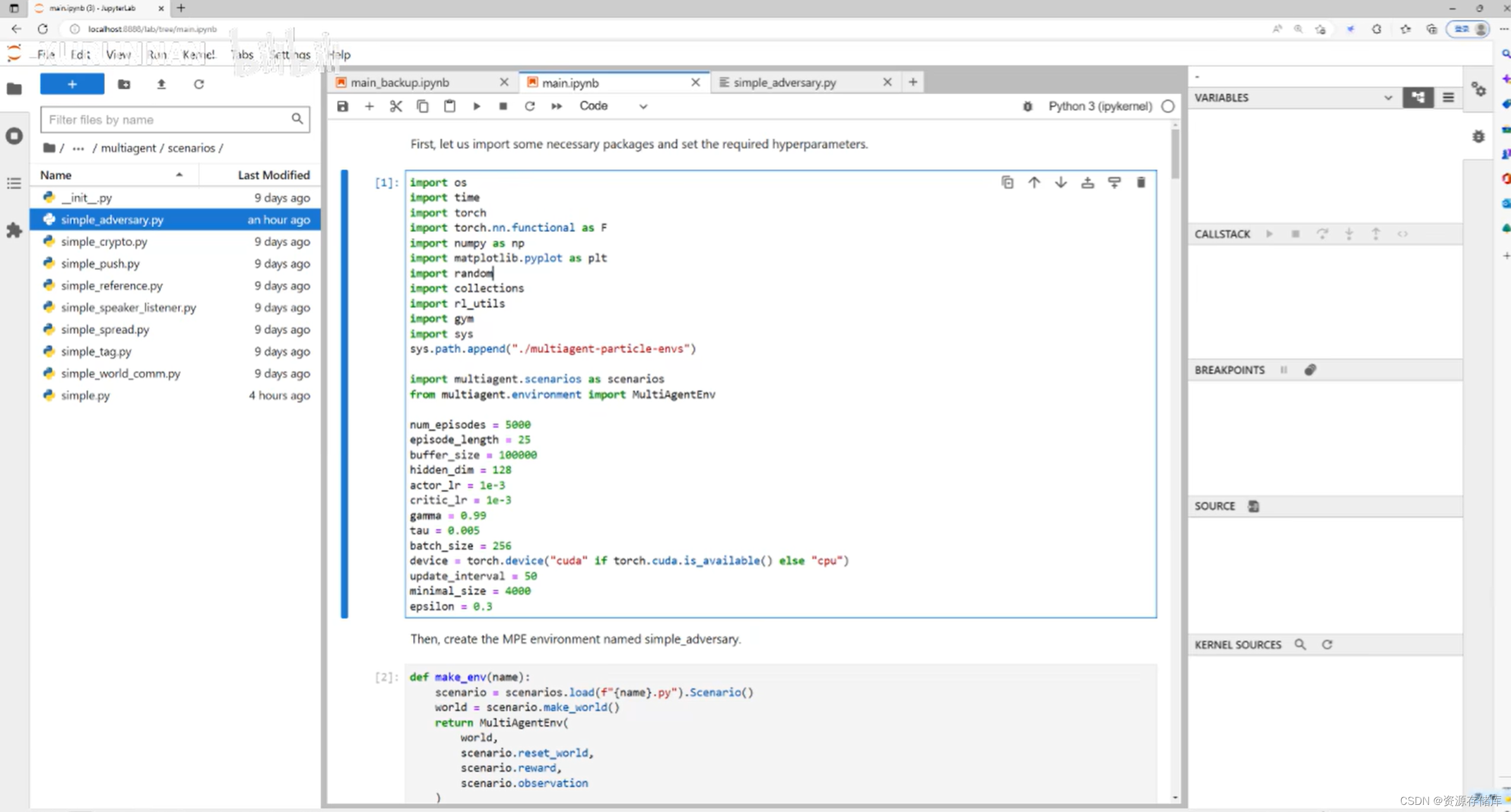Click the save notebook icon
Image resolution: width=1511 pixels, height=812 pixels.
(342, 106)
